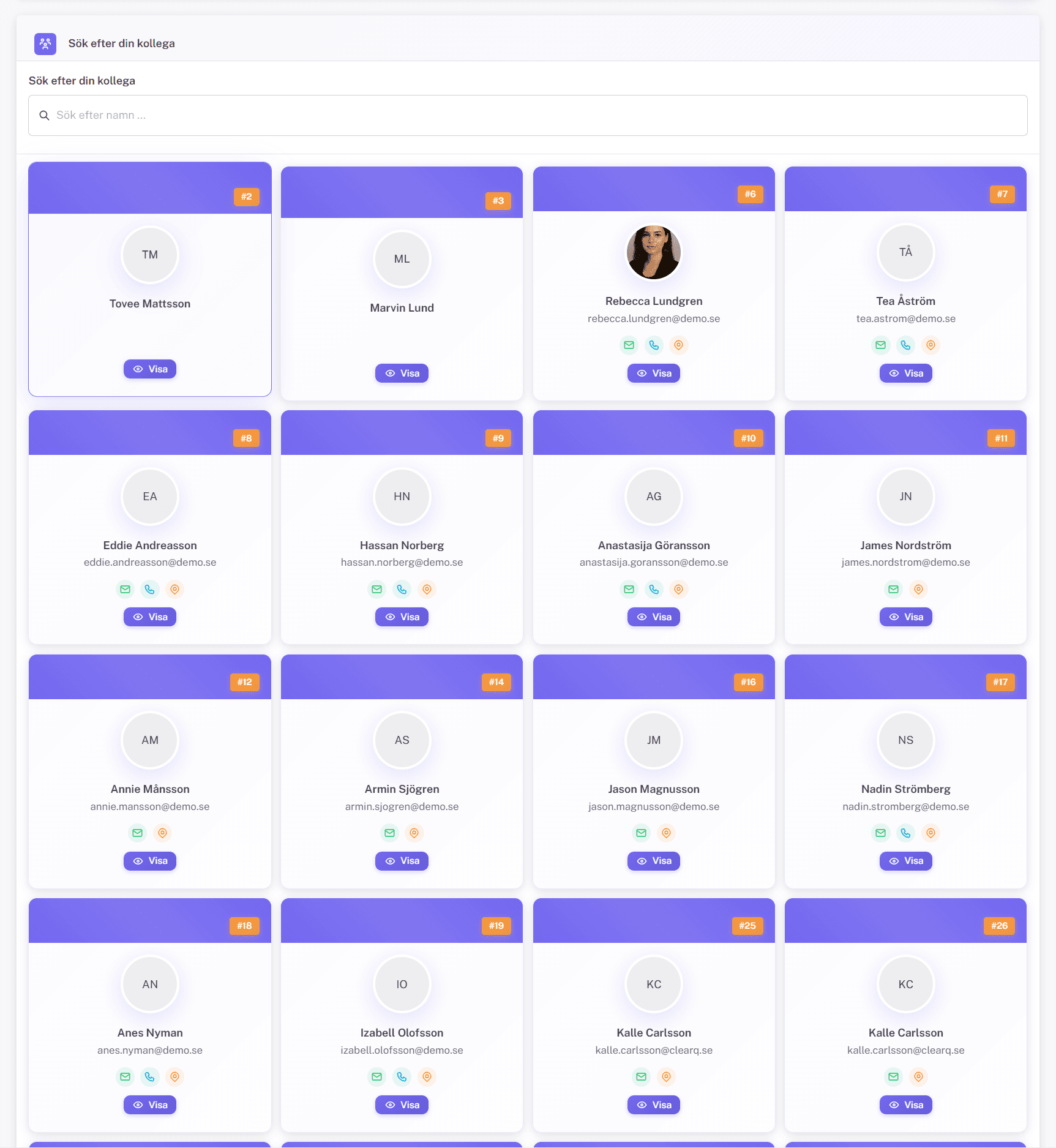This screenshot has height=1148, width=1056.
Task: Click the Visa button for Marvin Lund
Action: click(x=402, y=373)
